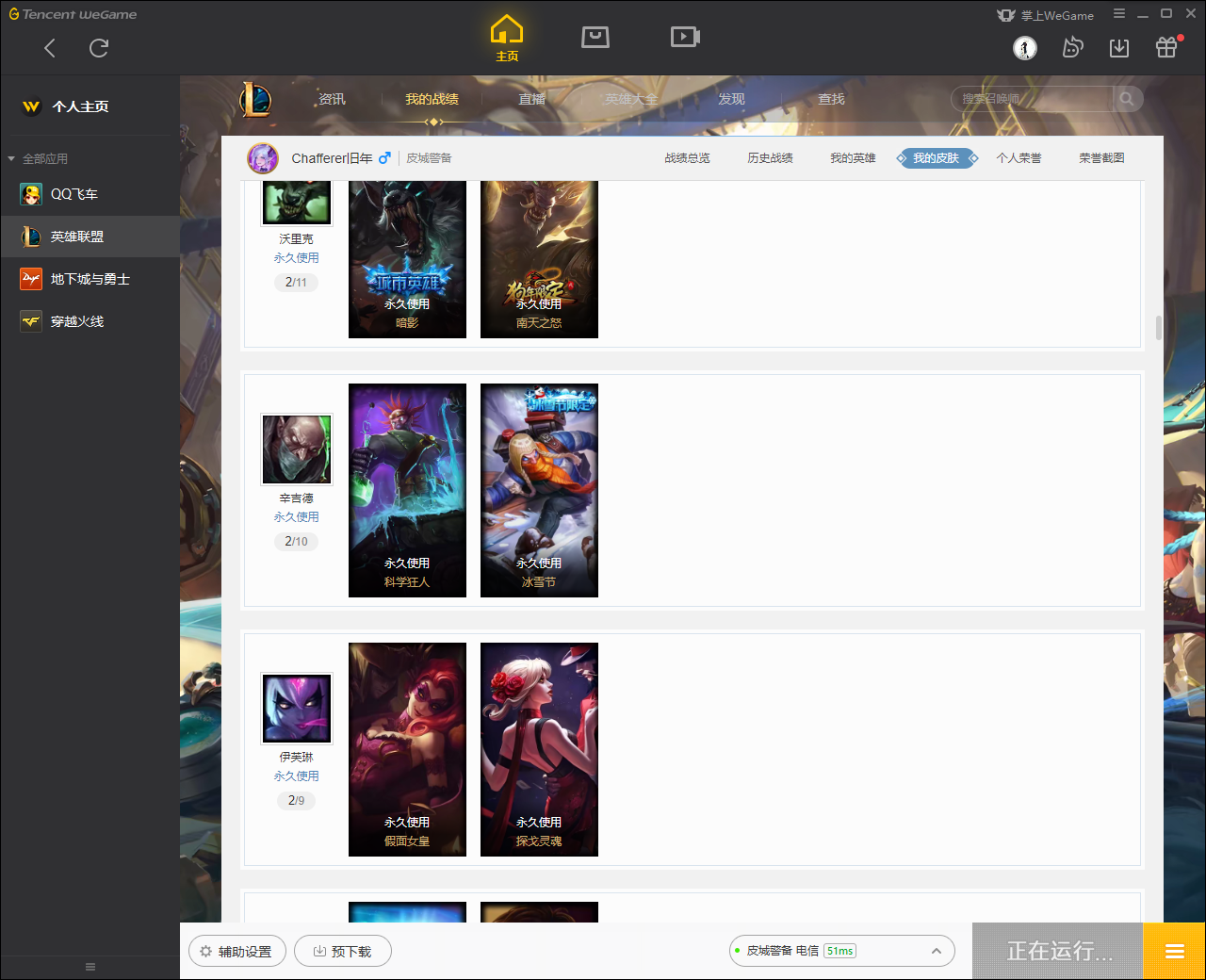1206x980 pixels.
Task: Click the 正在运行 status button
Action: pyautogui.click(x=1058, y=952)
